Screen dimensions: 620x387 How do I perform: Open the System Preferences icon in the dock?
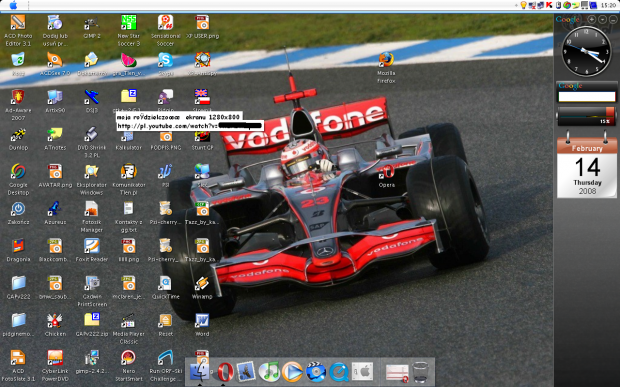(x=362, y=372)
